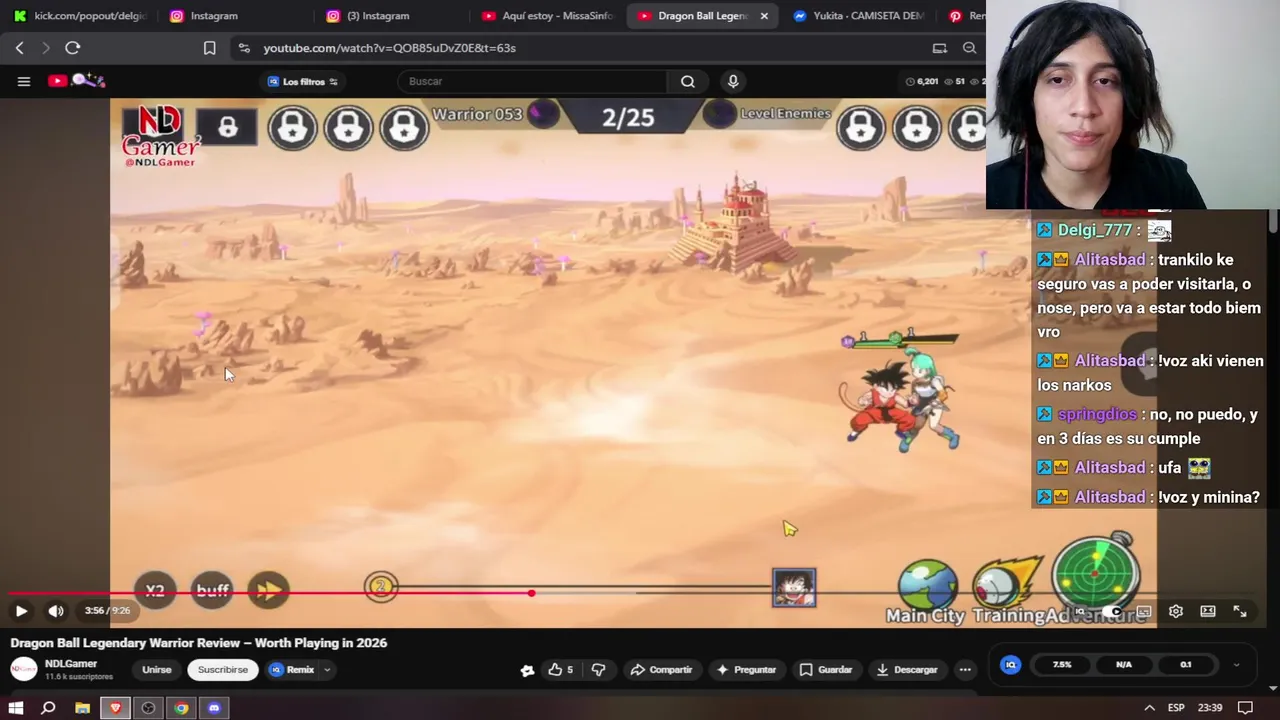Screen dimensions: 1280x720
Task: Open the cast screen icon
Action: tap(939, 48)
